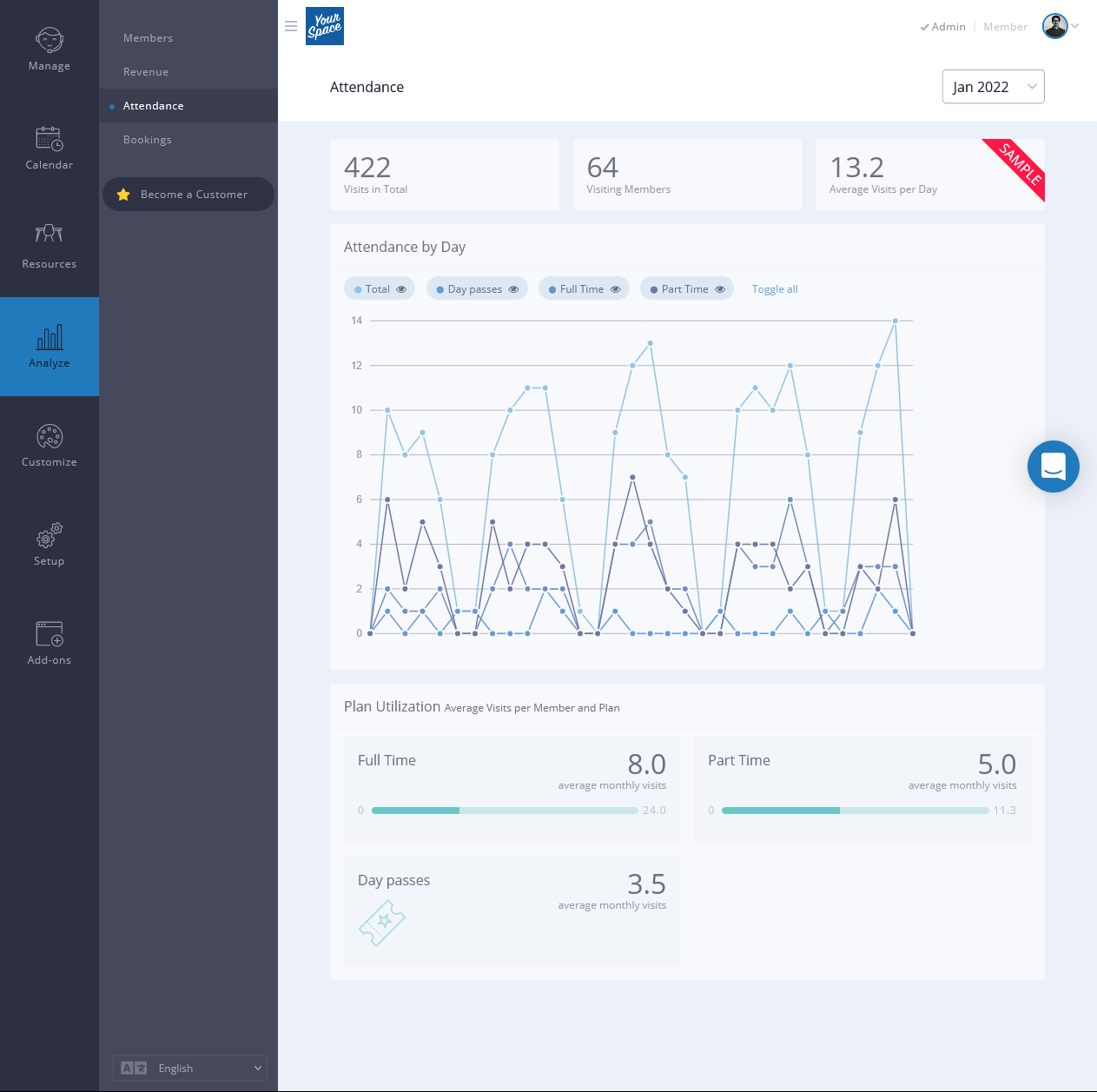Open the Setup gears icon

pyautogui.click(x=50, y=535)
